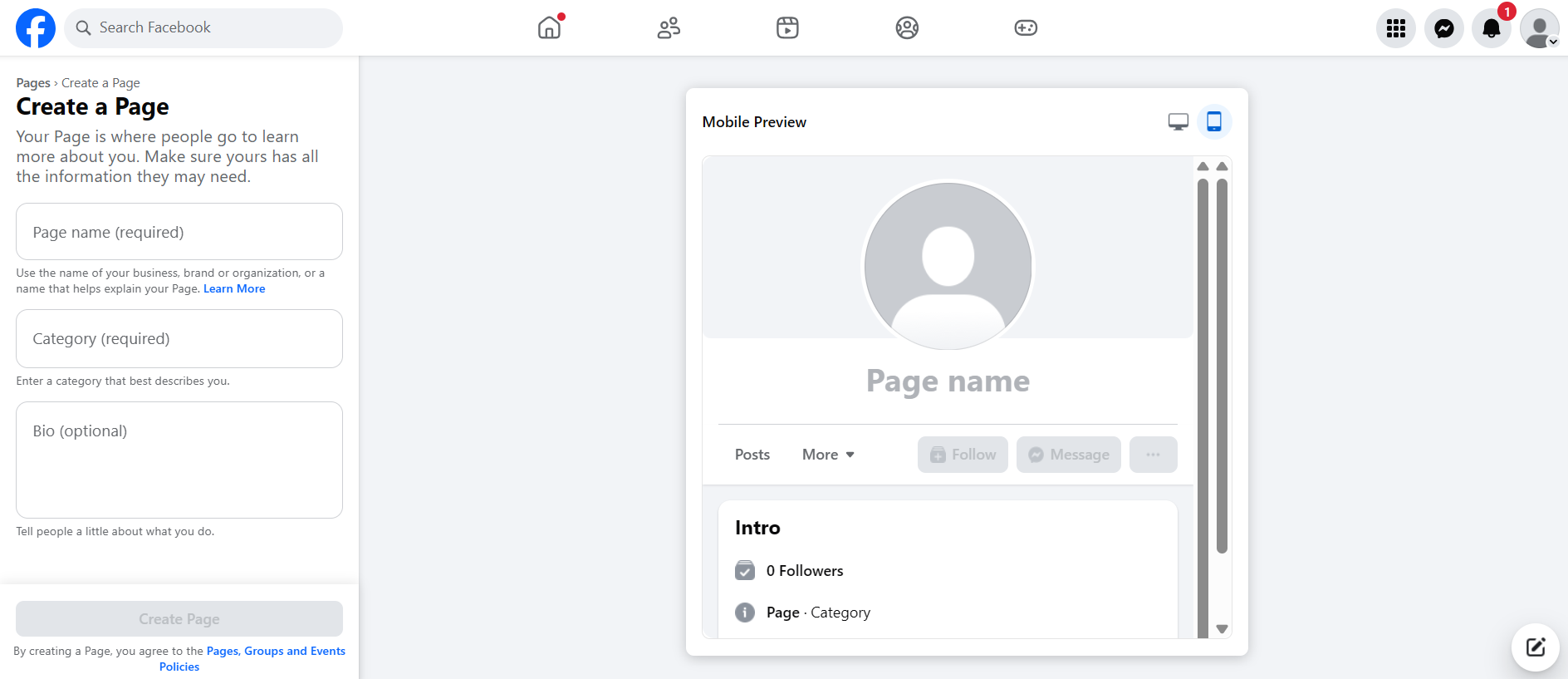Image resolution: width=1568 pixels, height=679 pixels.
Task: Click the Followers icon in Intro
Action: pos(745,571)
